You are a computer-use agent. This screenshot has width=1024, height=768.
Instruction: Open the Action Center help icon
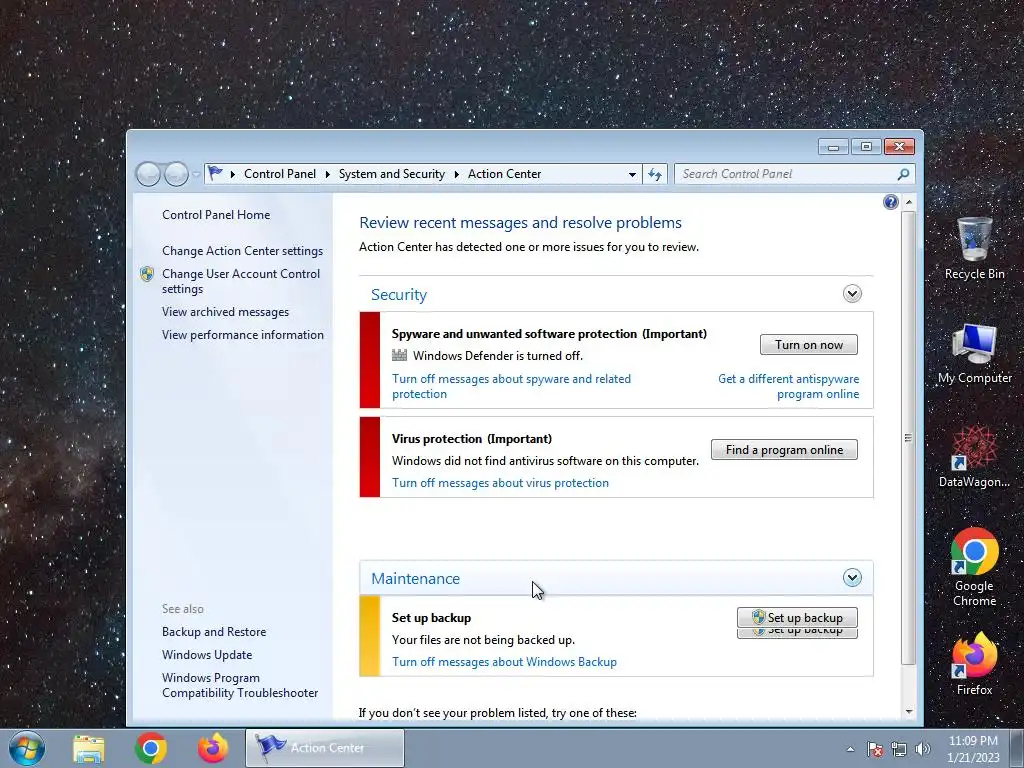coord(890,202)
